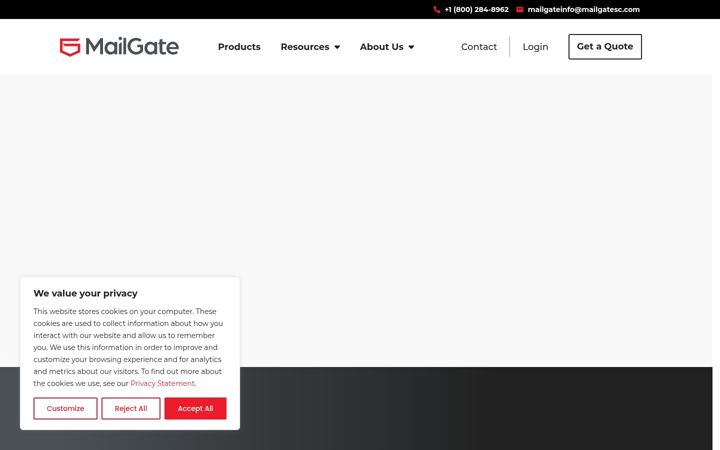Click the MailGate wordmark text
The height and width of the screenshot is (450, 720).
132,46
